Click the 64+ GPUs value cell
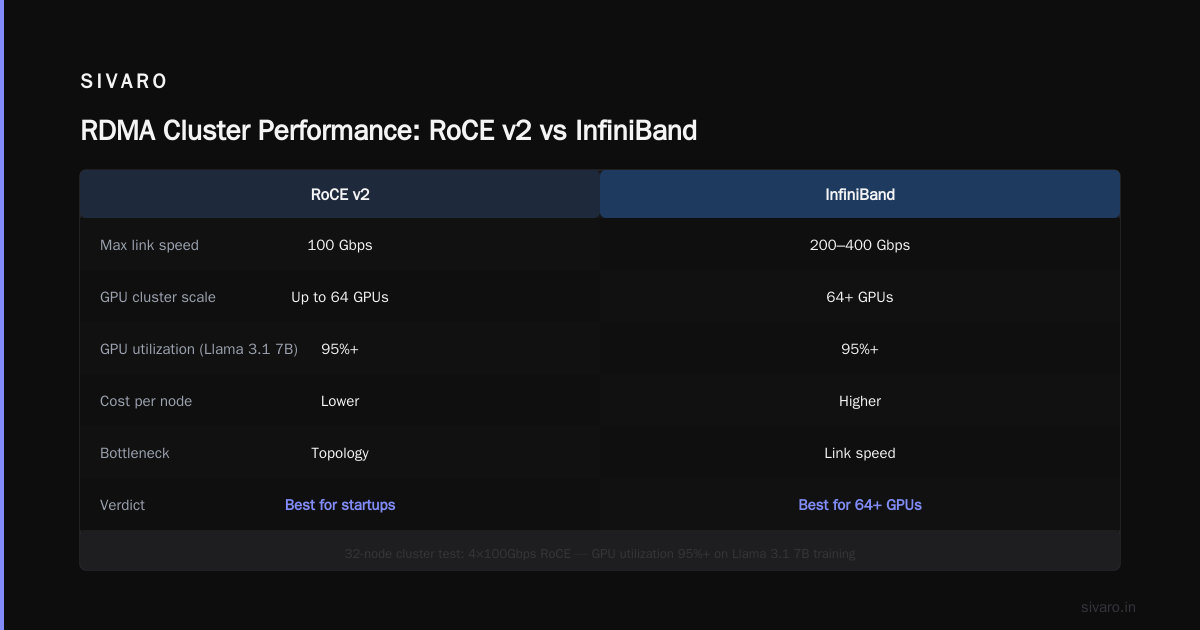This screenshot has width=1200, height=630. point(860,297)
